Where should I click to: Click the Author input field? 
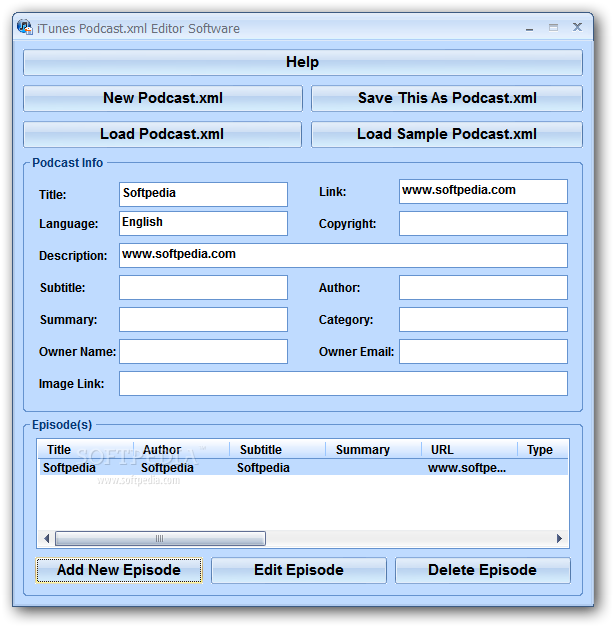pos(483,288)
